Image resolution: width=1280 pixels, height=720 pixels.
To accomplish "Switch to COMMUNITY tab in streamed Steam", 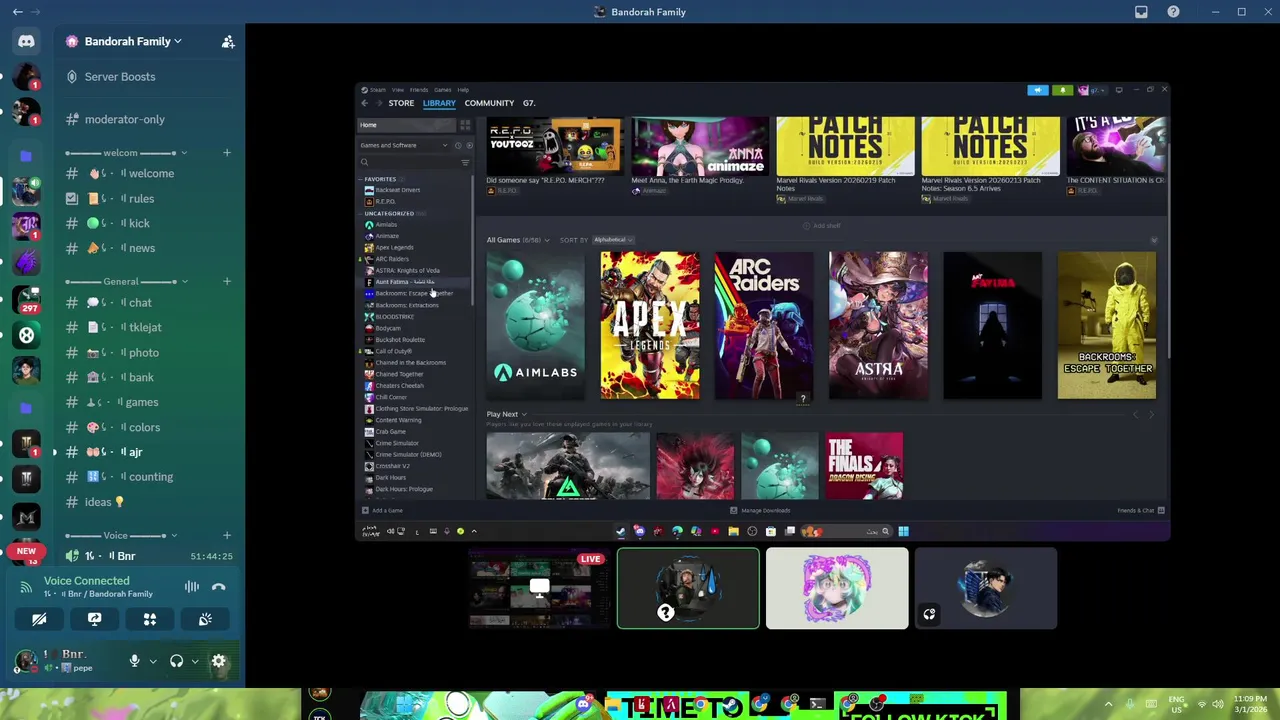I will [489, 103].
